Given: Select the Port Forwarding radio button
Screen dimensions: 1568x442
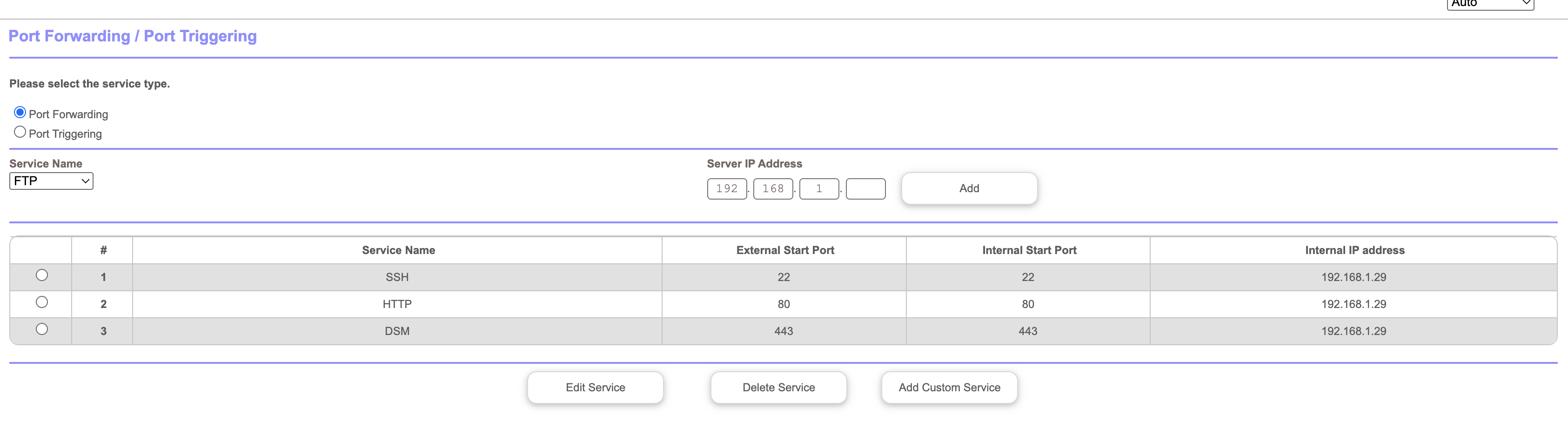Looking at the screenshot, I should pyautogui.click(x=20, y=113).
